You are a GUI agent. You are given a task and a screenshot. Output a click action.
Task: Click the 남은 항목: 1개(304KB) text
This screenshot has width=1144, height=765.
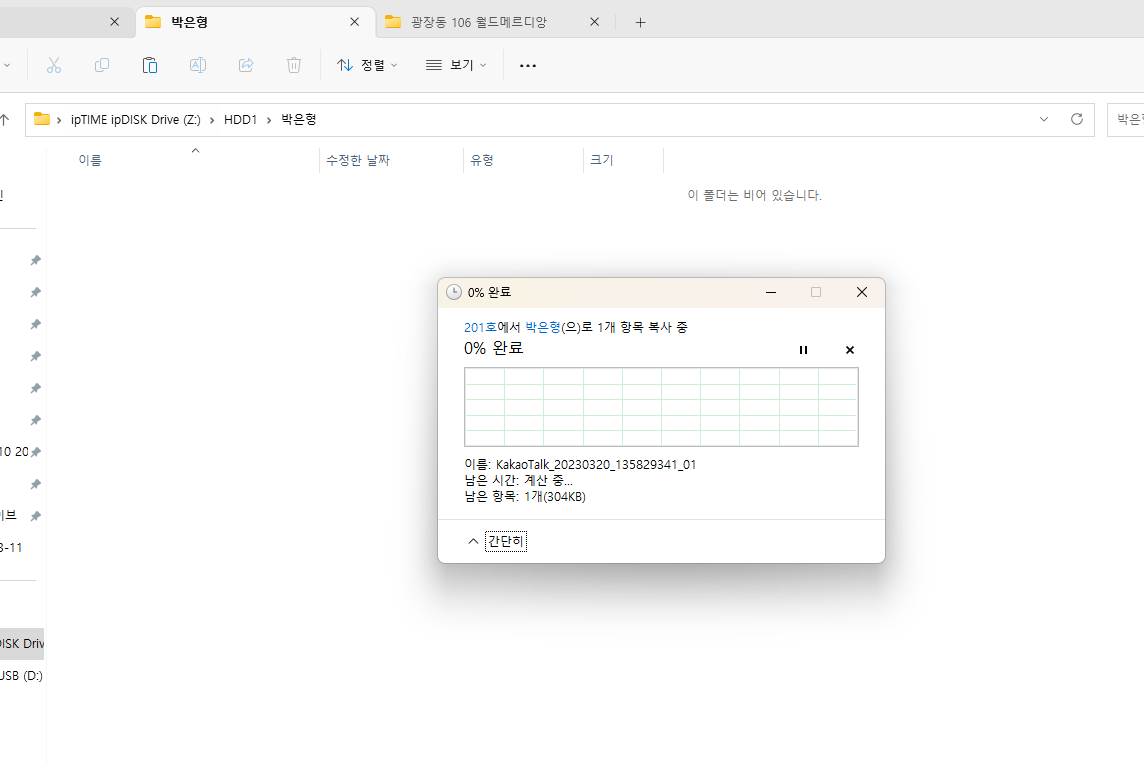pyautogui.click(x=525, y=497)
